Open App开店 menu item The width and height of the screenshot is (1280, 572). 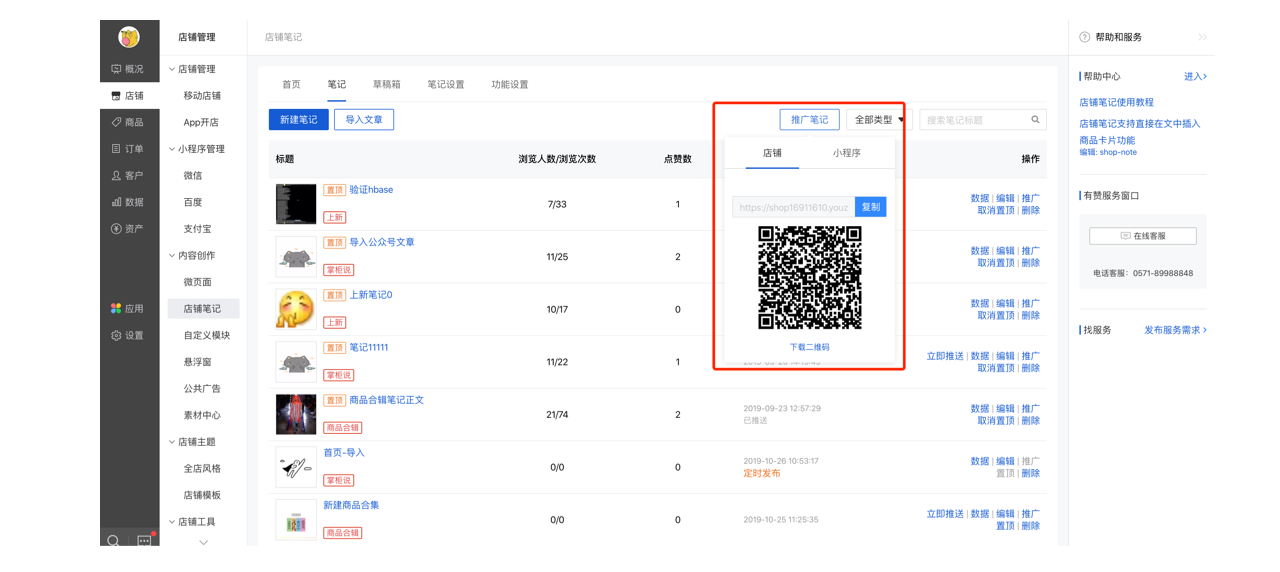click(x=201, y=122)
